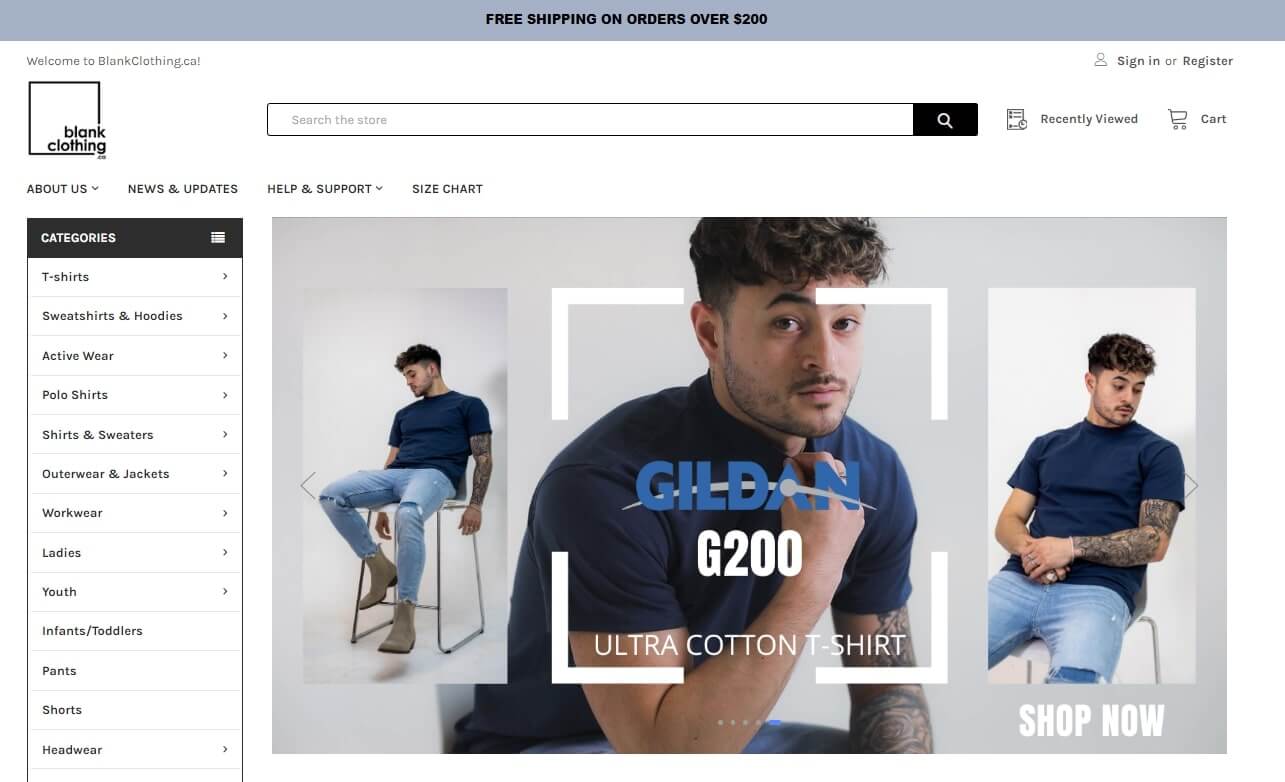1285x782 pixels.
Task: Expand the Sweatshirts & Hoodies submenu chevron
Action: (x=225, y=316)
